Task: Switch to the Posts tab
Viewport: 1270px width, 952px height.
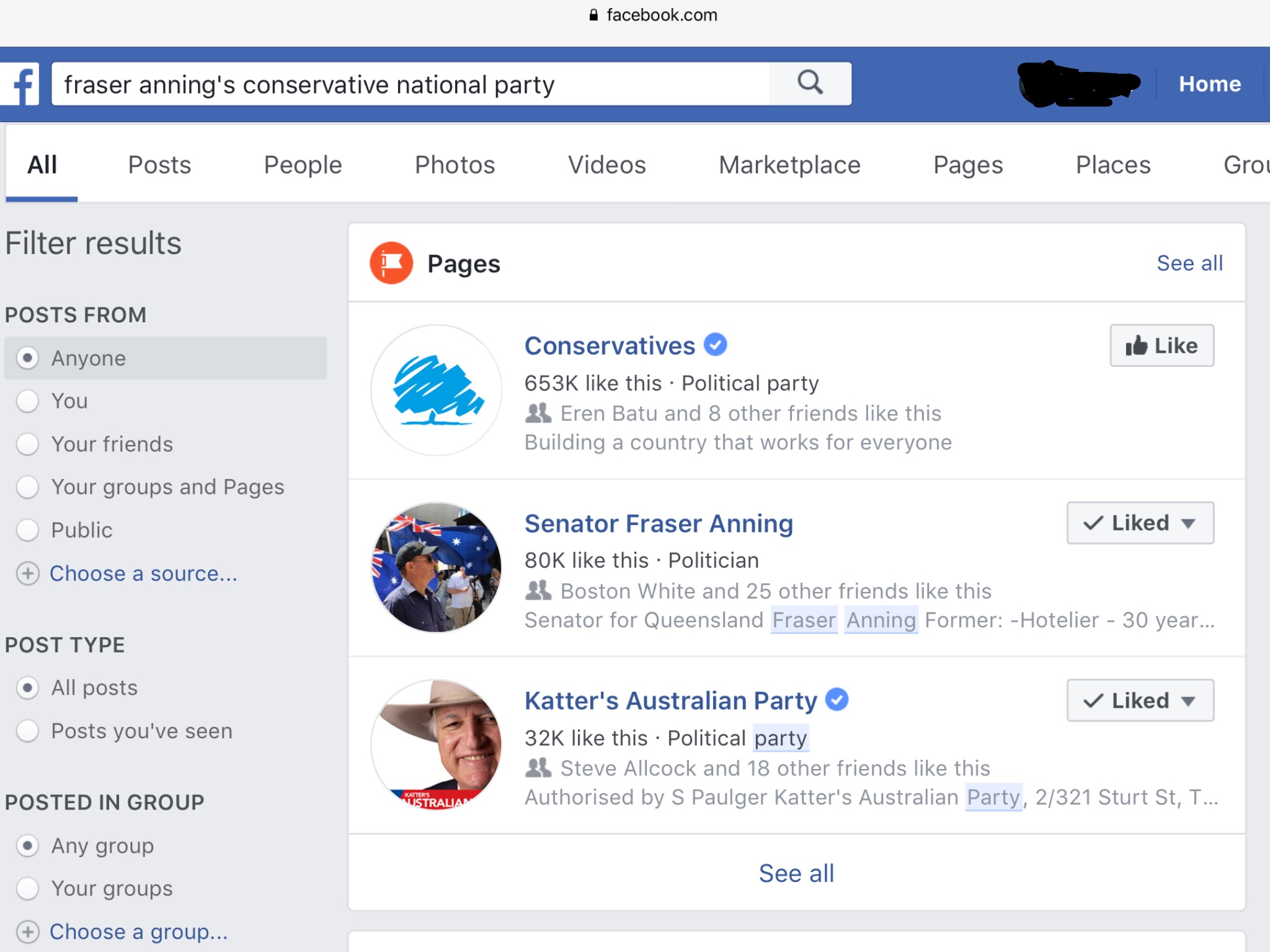Action: 159,165
